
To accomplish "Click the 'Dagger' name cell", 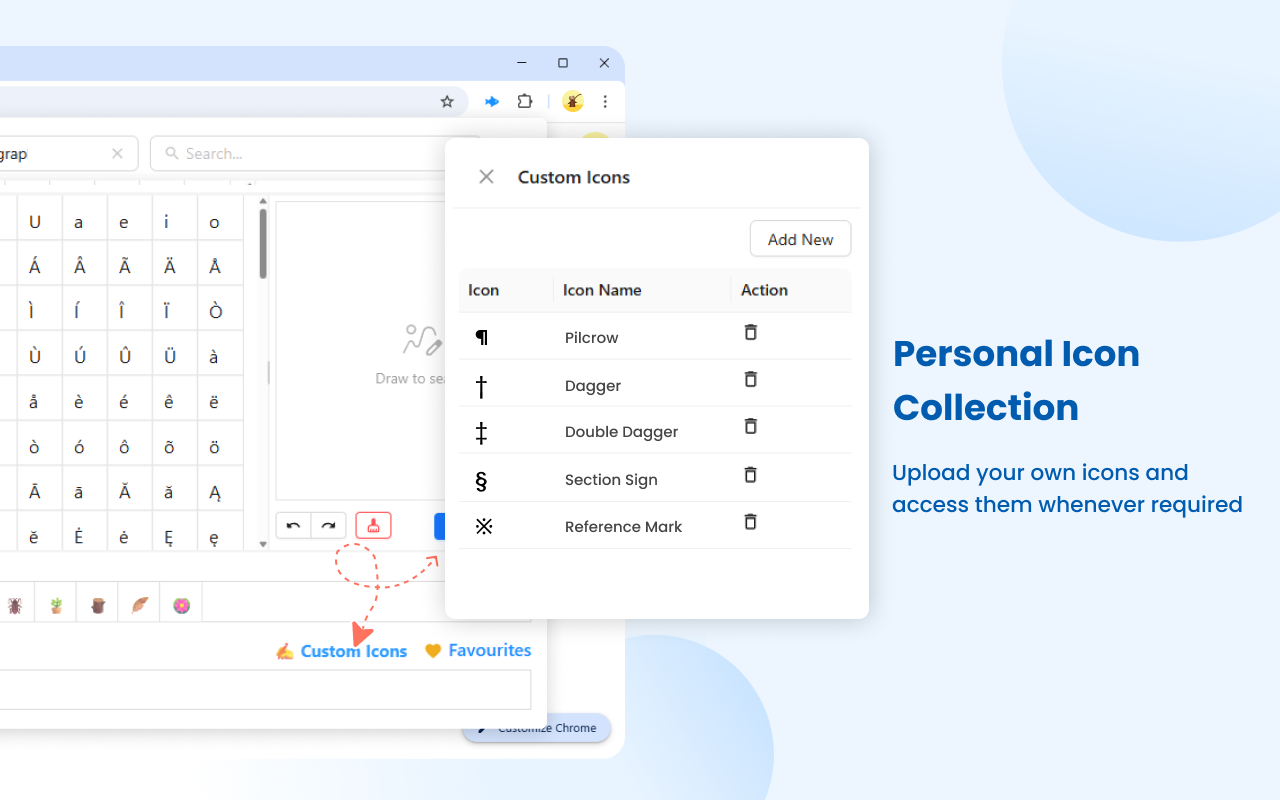I will pyautogui.click(x=593, y=386).
